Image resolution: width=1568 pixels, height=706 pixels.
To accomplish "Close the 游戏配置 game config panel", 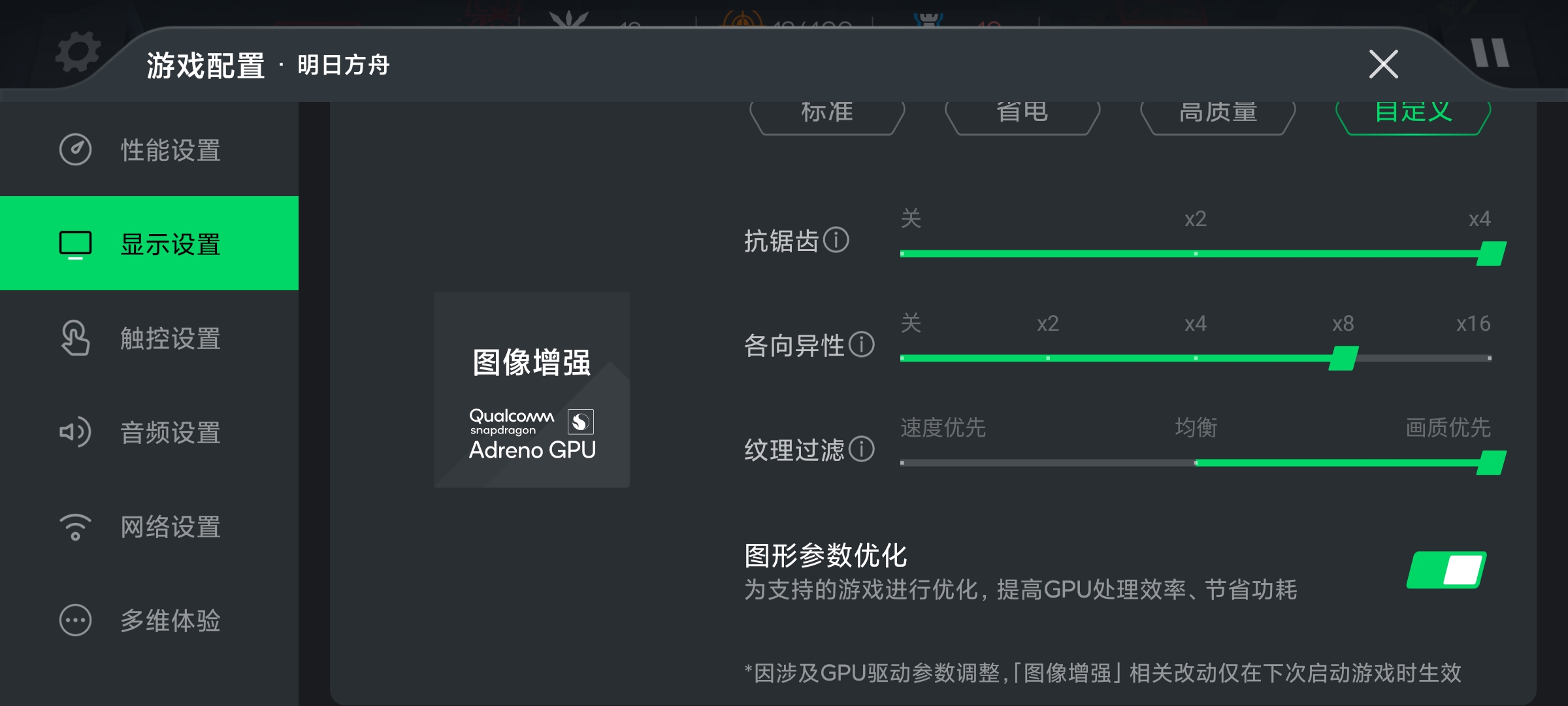I will click(1383, 64).
